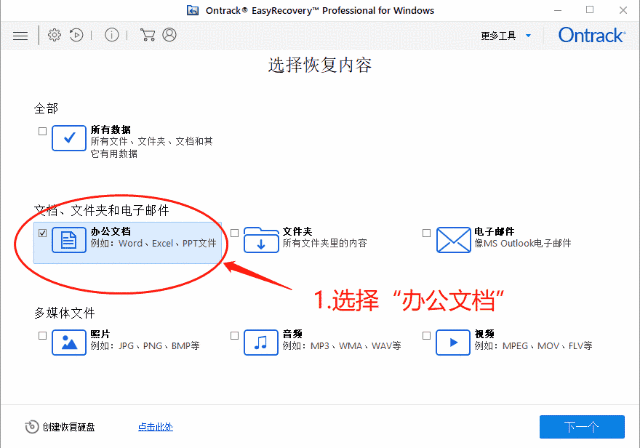The image size is (640, 448).
Task: Click the 视频 play icon
Action: coord(453,342)
